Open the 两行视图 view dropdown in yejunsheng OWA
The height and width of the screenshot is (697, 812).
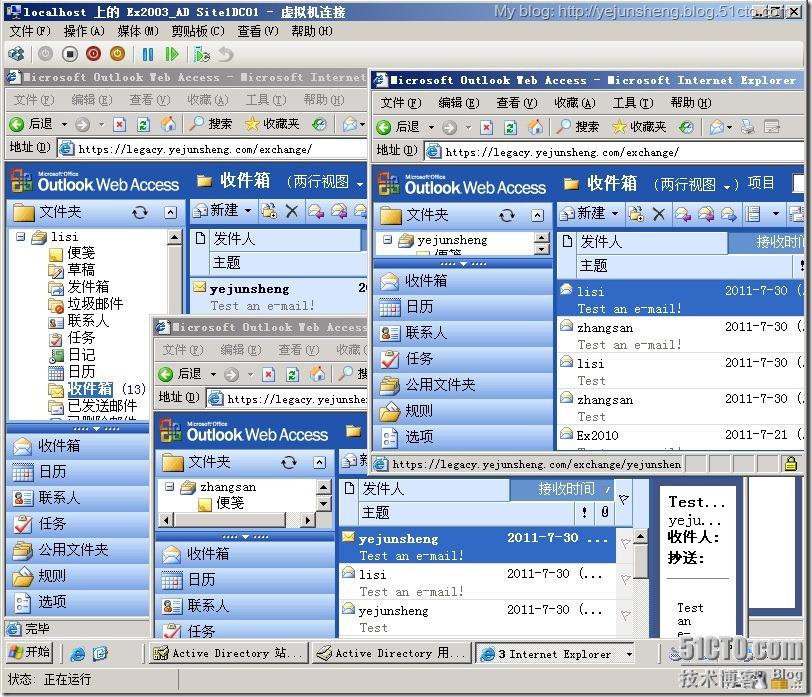click(x=727, y=185)
